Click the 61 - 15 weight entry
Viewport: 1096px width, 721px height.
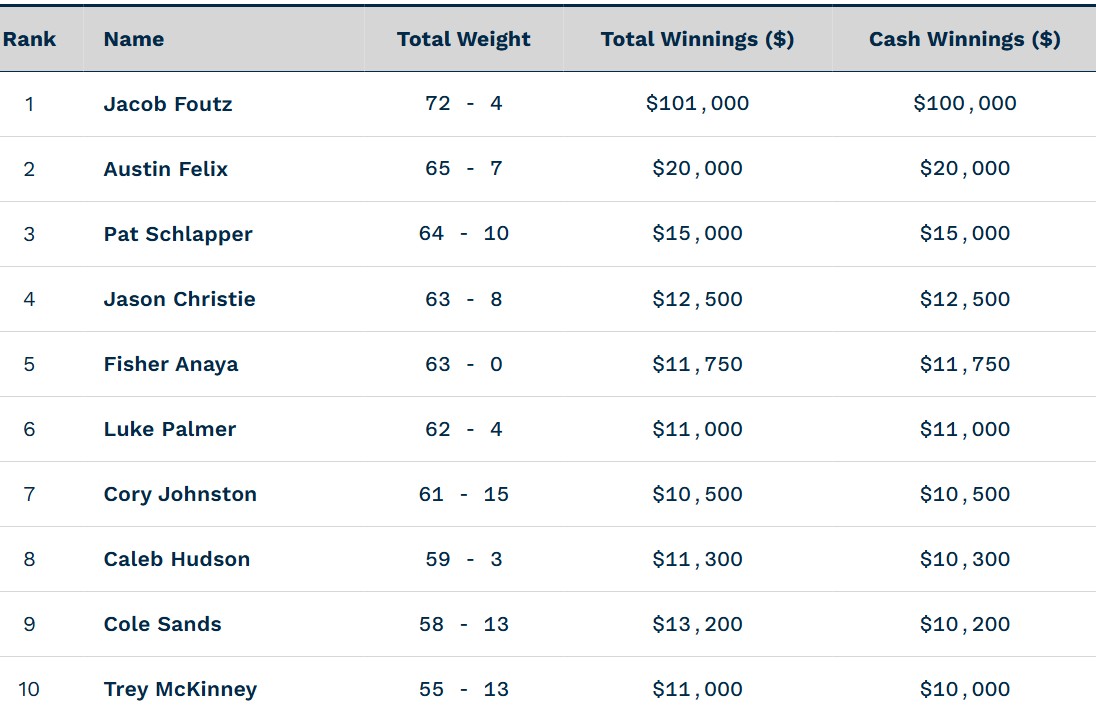tap(463, 494)
